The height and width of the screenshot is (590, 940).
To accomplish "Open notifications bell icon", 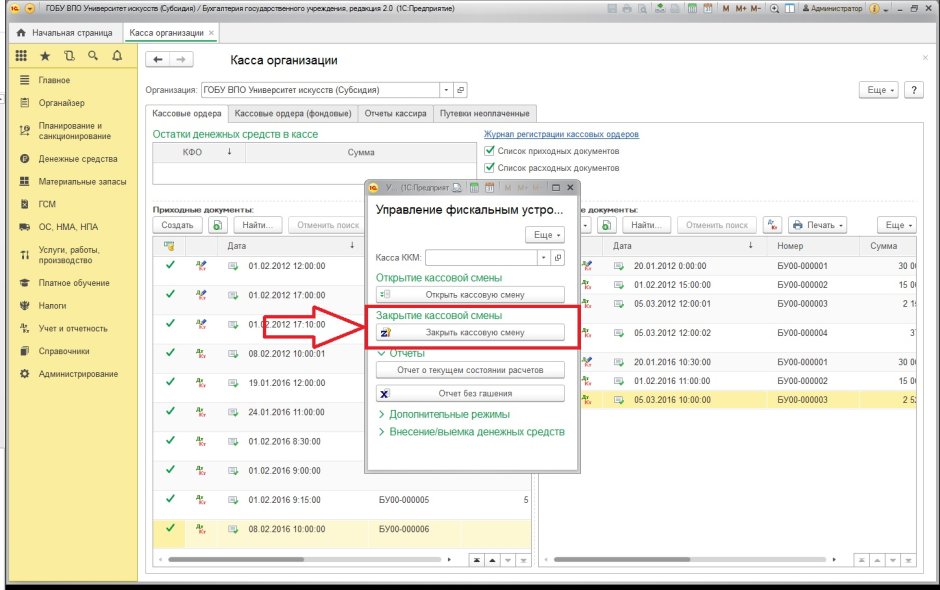I will (x=117, y=56).
